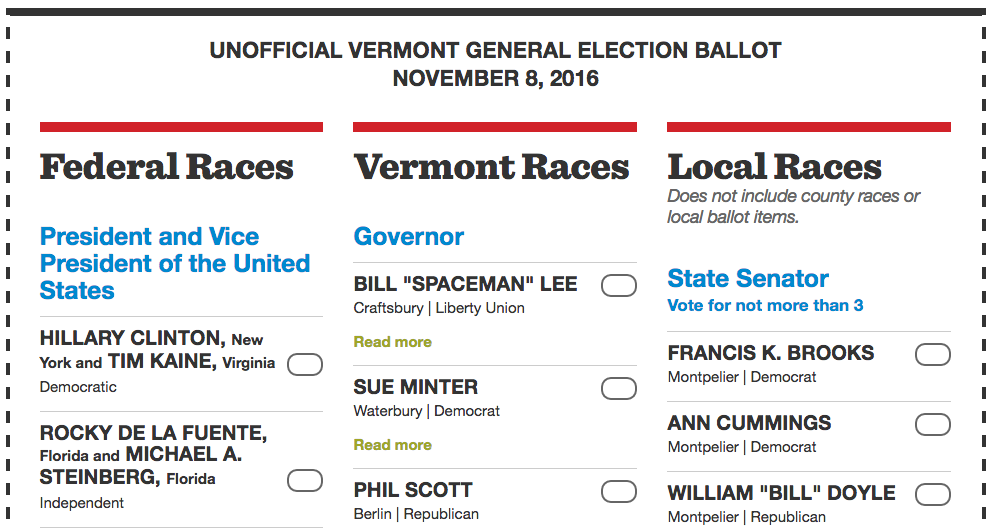Select the oval for Bill "Spaceman" Lee
The height and width of the screenshot is (528, 993).
(619, 286)
